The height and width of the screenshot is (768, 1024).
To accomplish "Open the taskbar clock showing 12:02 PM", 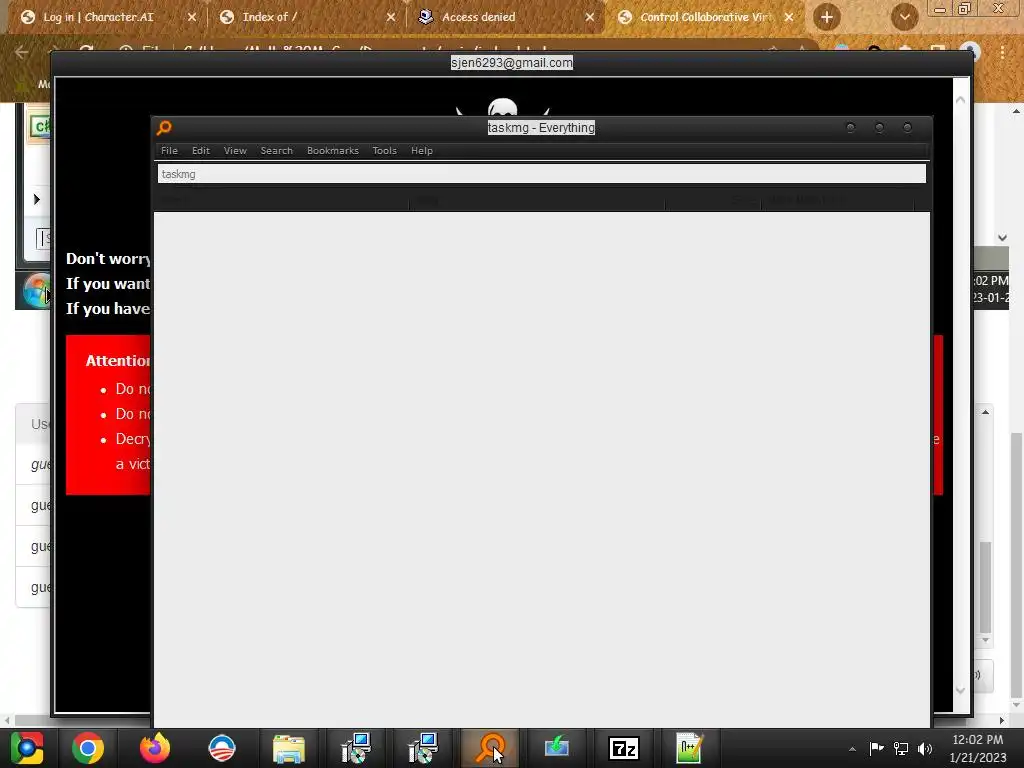I will [978, 748].
